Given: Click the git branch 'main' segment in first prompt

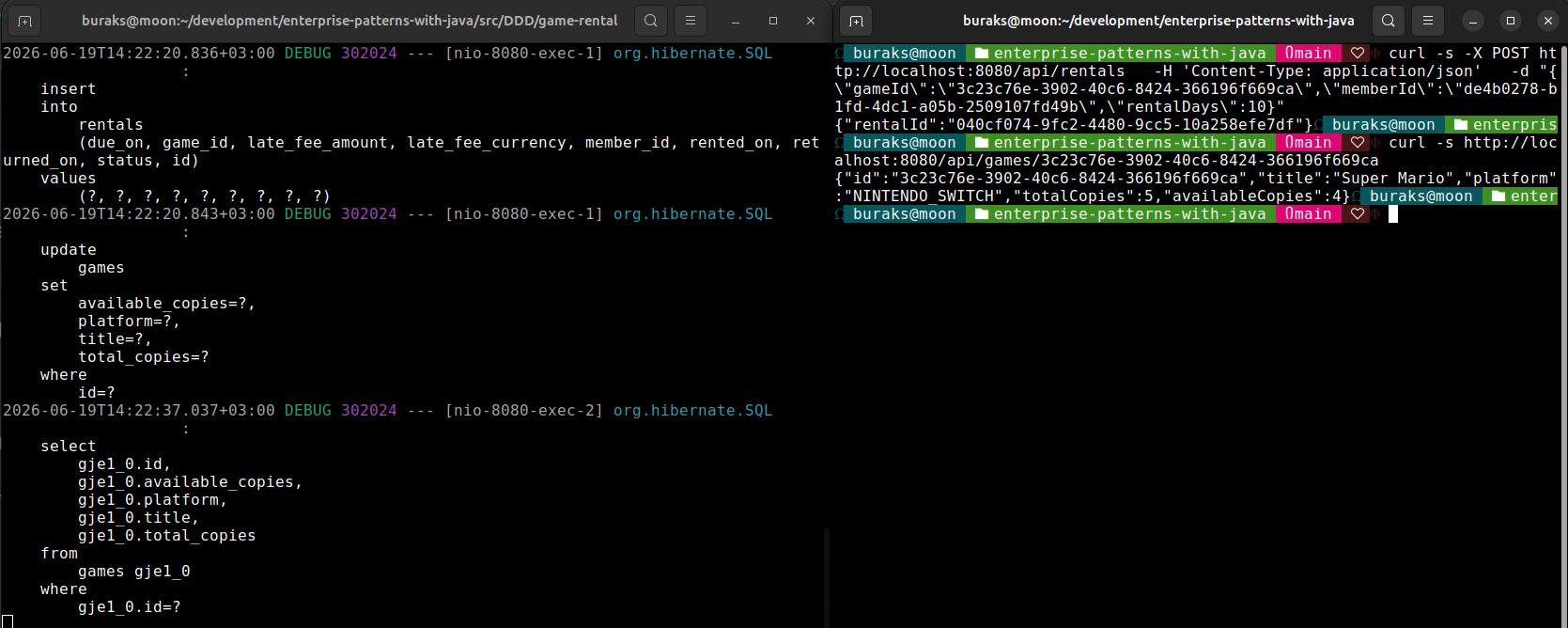Looking at the screenshot, I should pyautogui.click(x=1308, y=54).
